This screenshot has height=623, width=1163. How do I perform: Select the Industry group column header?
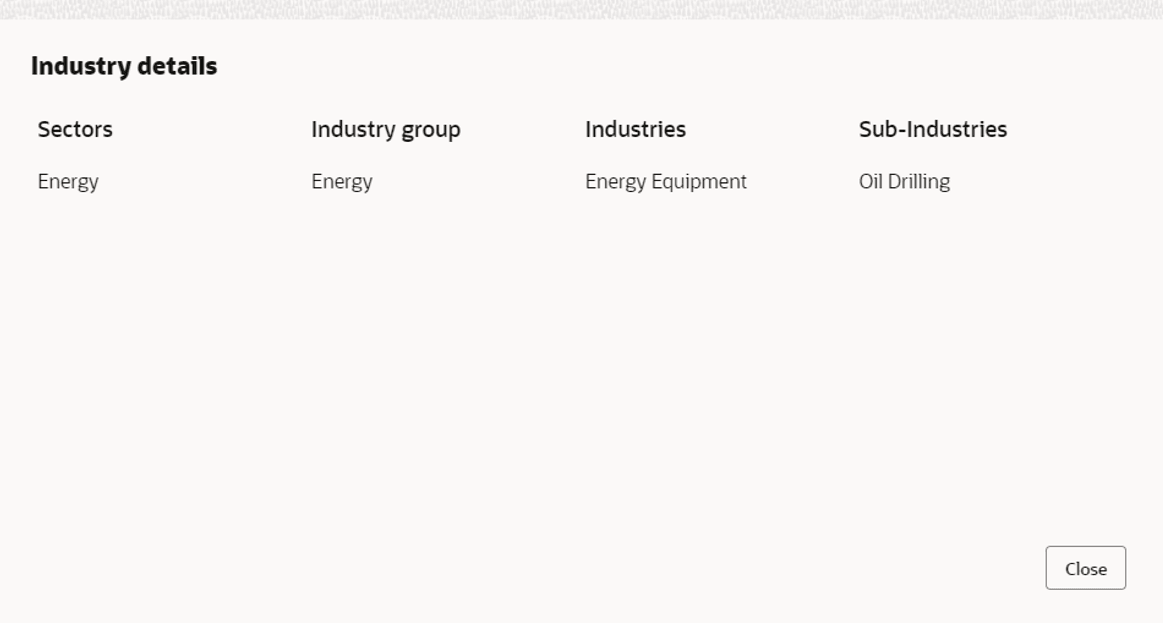(x=385, y=129)
